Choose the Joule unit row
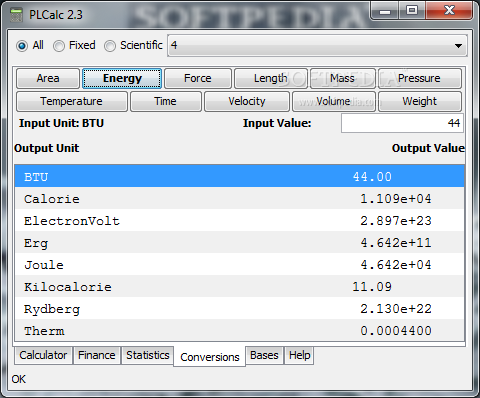This screenshot has height=398, width=480. pyautogui.click(x=239, y=264)
